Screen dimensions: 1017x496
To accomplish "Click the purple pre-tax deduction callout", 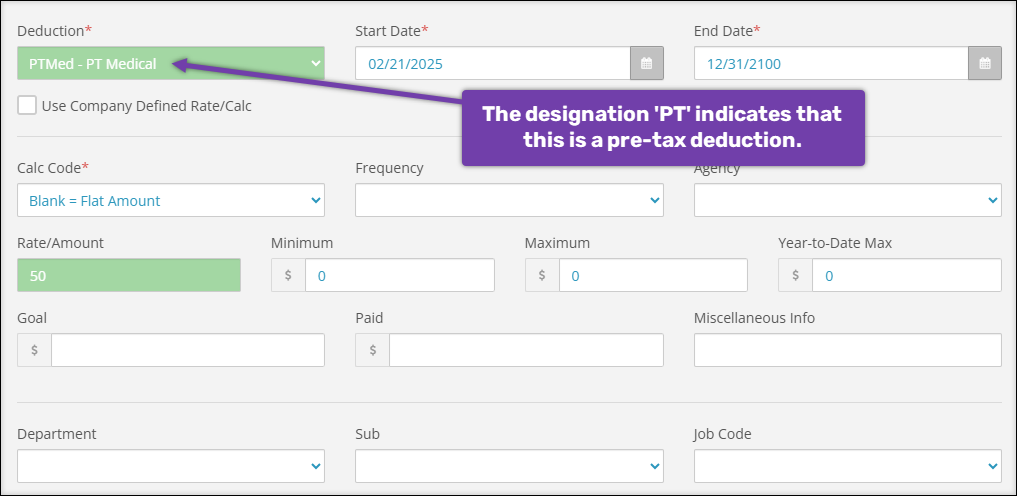I will coord(662,127).
